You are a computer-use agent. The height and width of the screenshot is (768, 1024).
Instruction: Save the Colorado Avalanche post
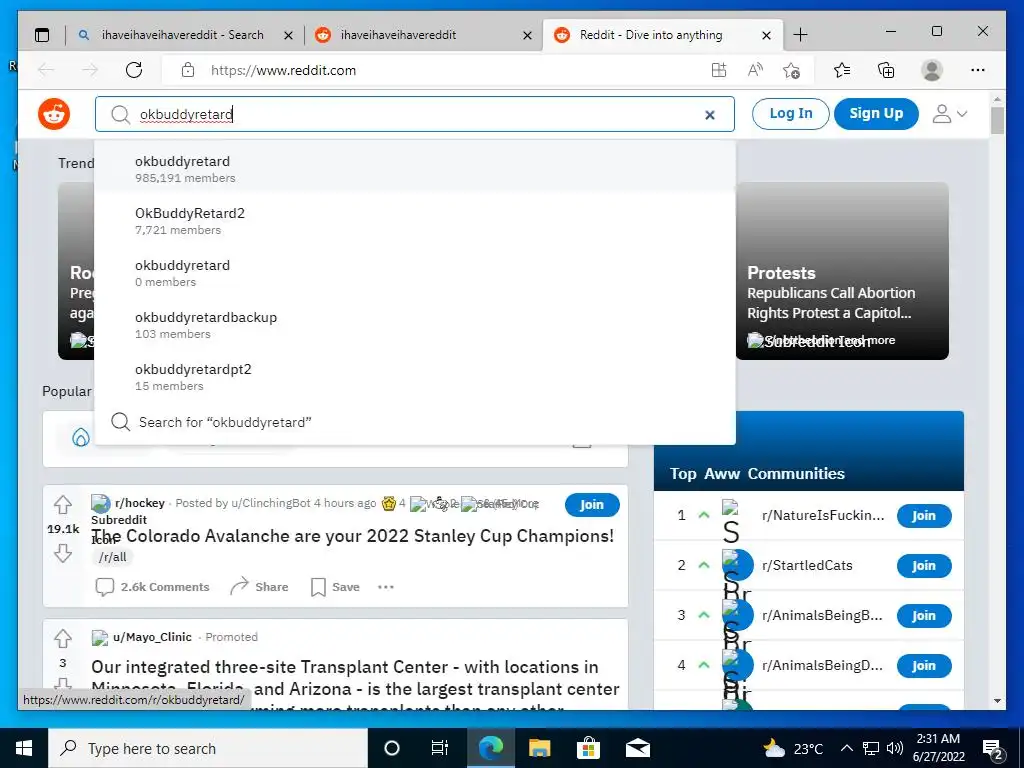pyautogui.click(x=335, y=586)
